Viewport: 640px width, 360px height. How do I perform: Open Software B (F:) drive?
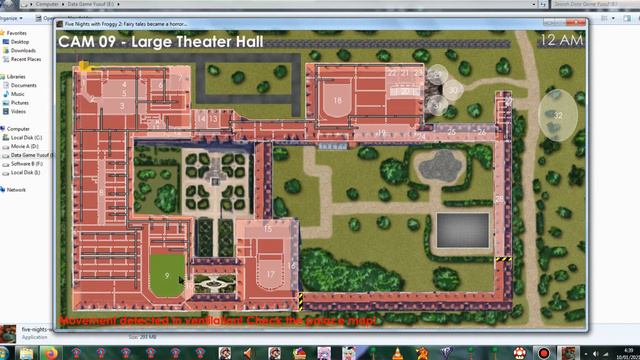click(26, 164)
